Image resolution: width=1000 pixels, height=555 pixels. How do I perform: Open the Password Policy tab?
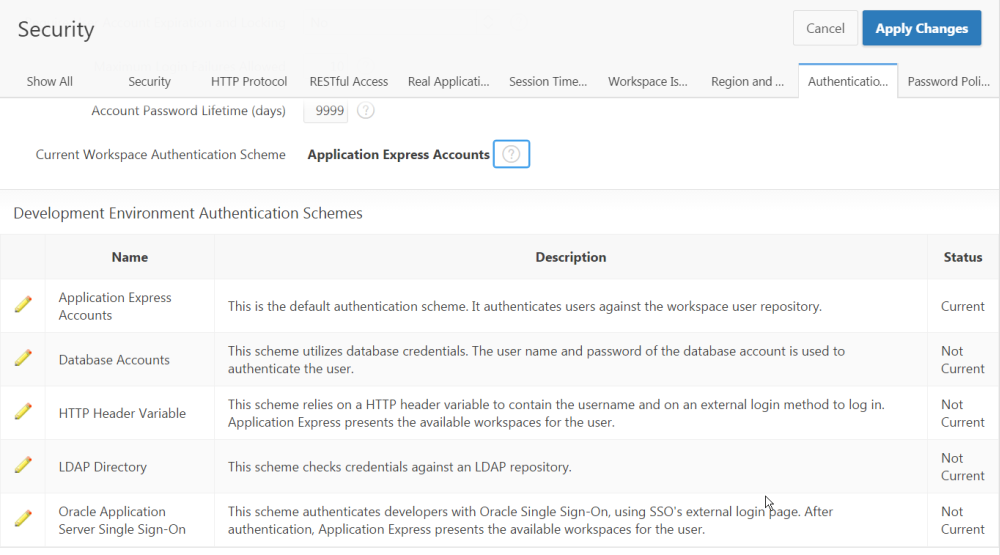point(948,82)
